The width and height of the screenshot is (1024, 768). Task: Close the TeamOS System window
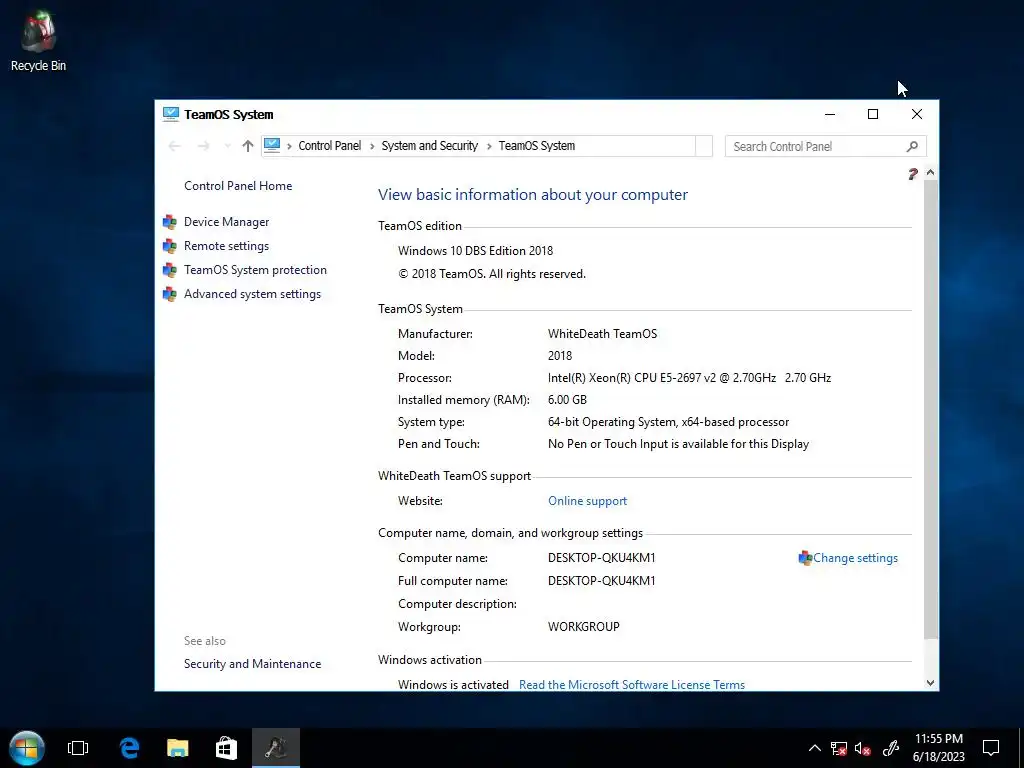click(x=916, y=114)
